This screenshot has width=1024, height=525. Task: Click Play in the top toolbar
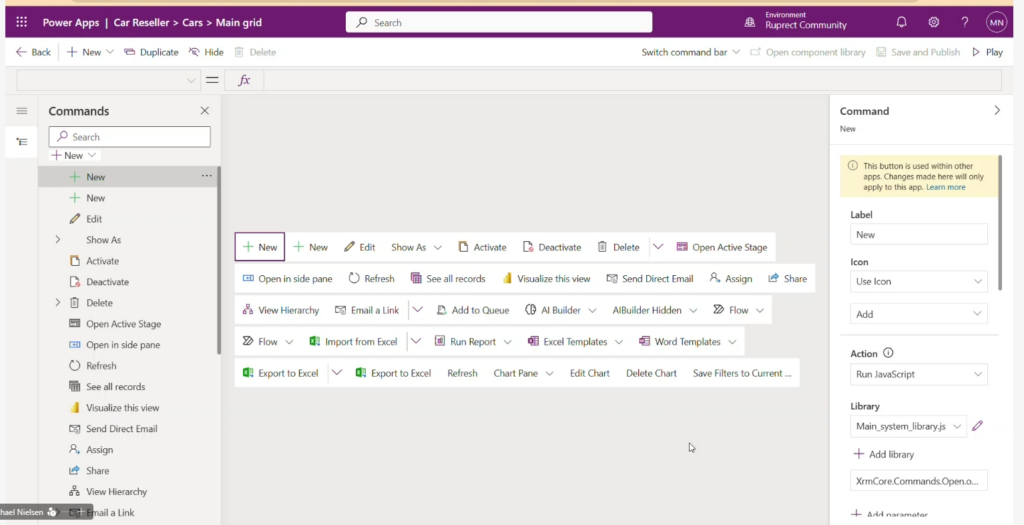[987, 52]
